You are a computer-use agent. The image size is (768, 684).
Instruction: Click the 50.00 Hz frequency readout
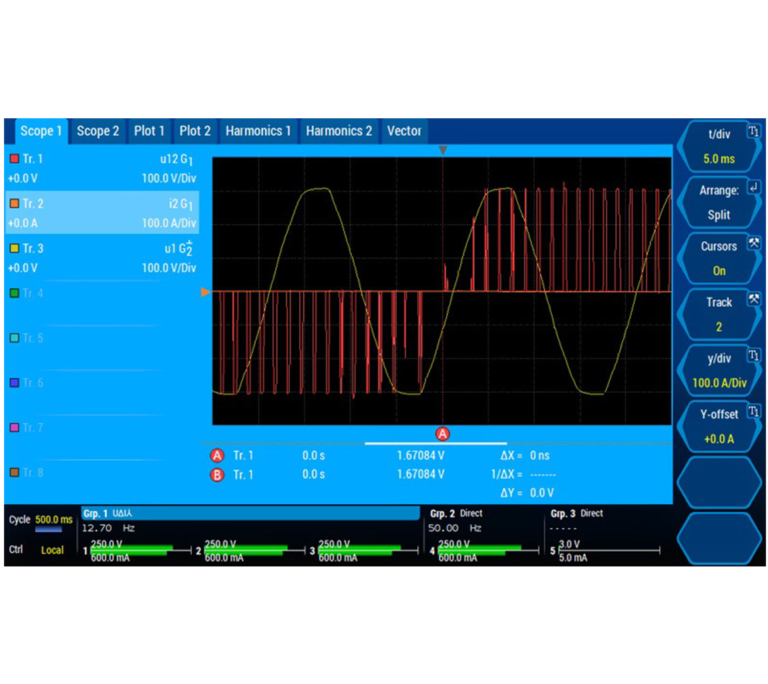coord(455,528)
